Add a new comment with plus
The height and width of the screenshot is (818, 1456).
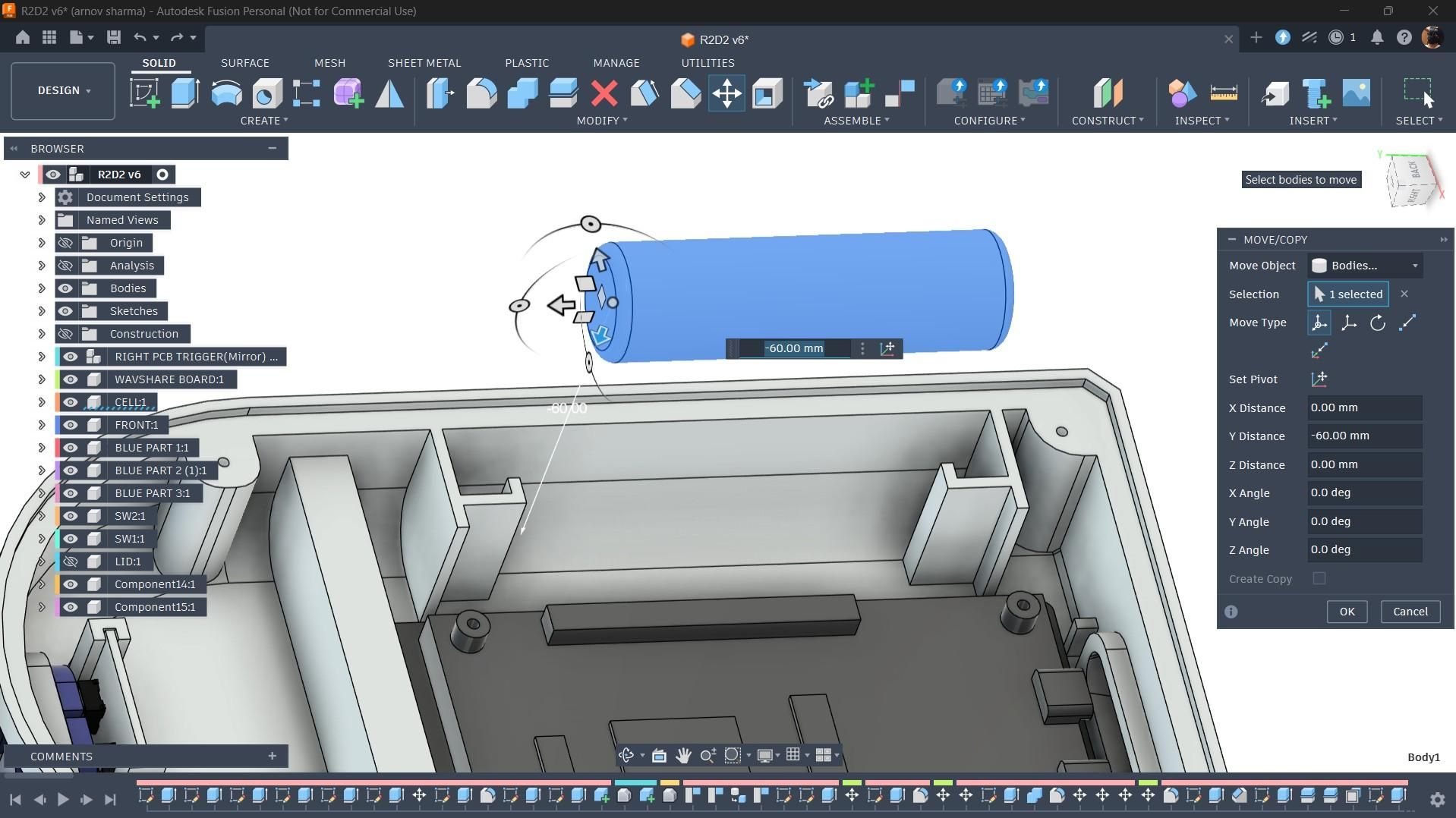click(x=272, y=756)
